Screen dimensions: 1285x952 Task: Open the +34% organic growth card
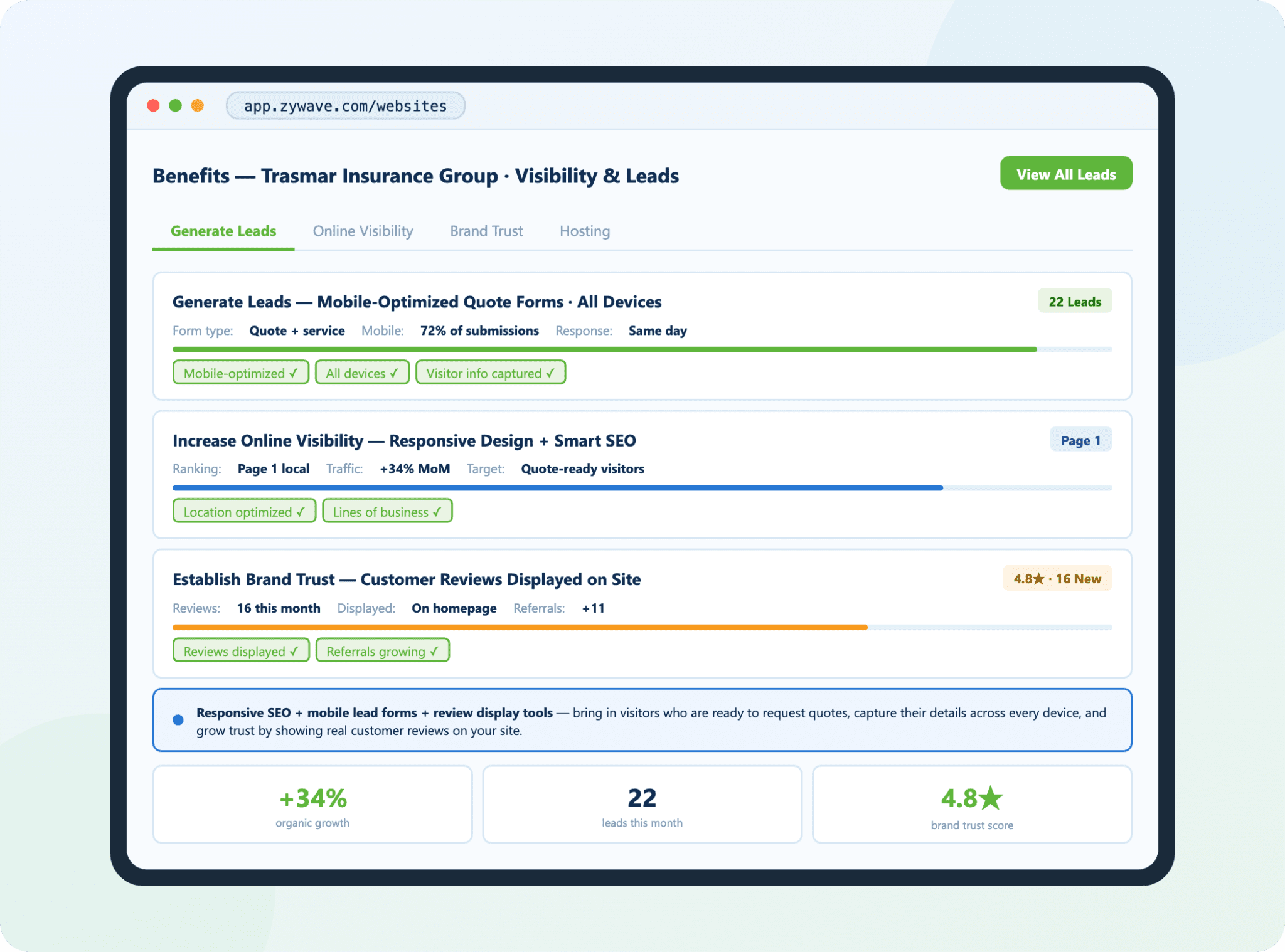click(x=312, y=805)
